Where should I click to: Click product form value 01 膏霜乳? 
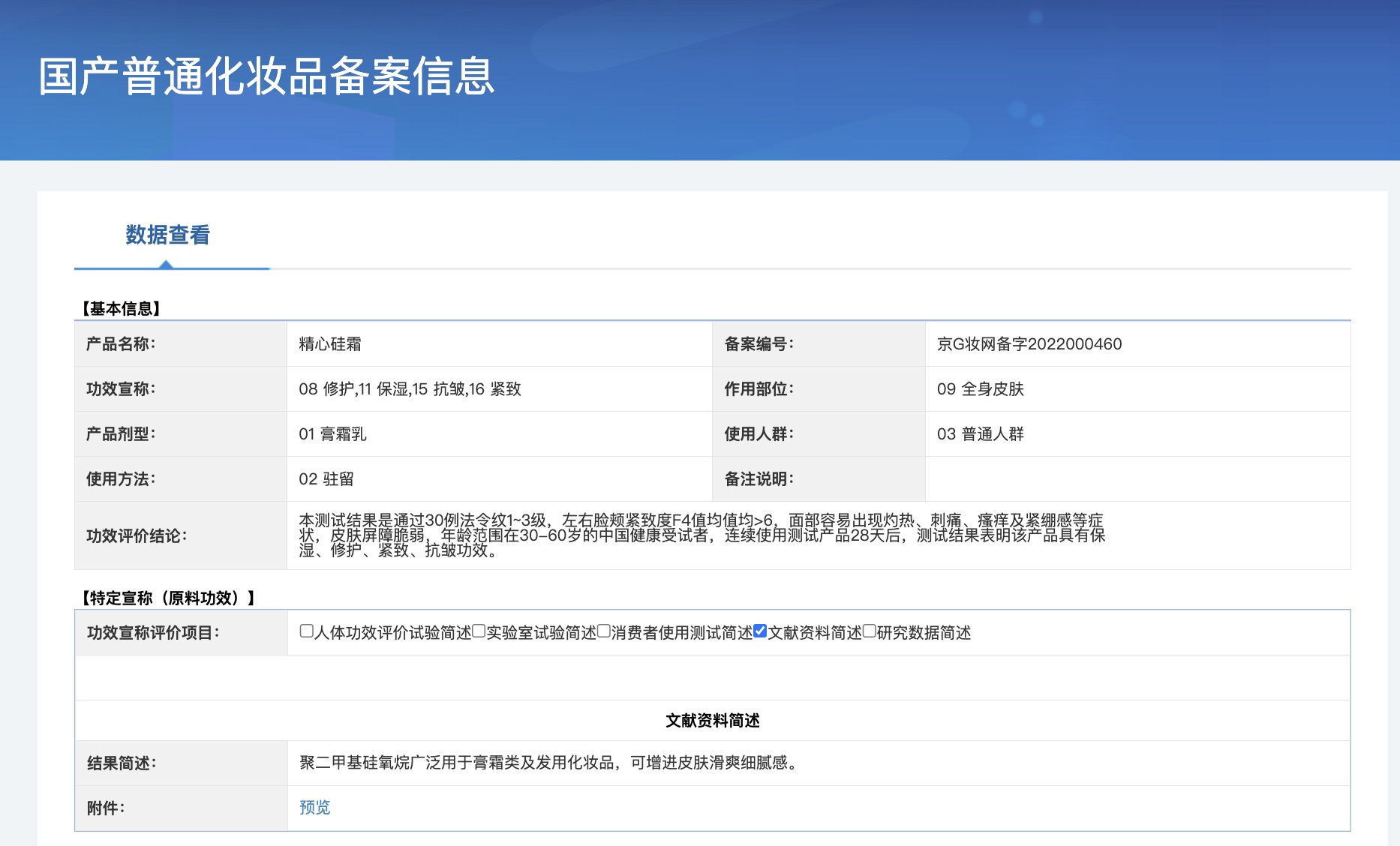333,434
